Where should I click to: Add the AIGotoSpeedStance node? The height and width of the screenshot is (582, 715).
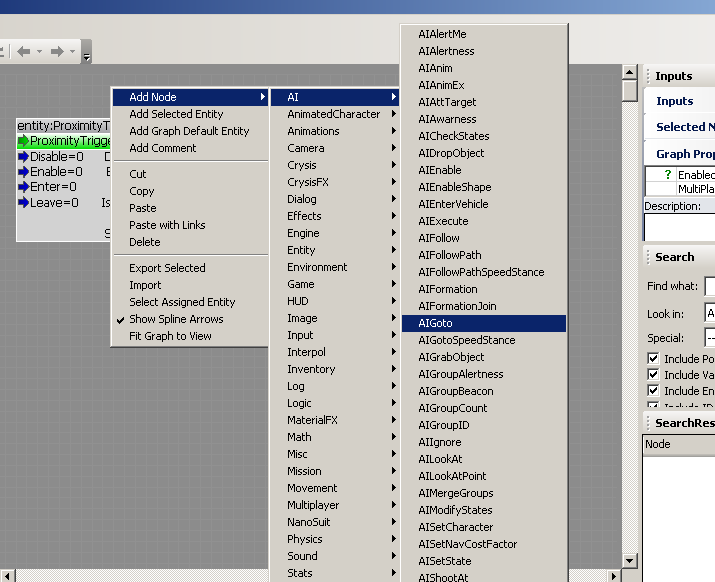(484, 340)
